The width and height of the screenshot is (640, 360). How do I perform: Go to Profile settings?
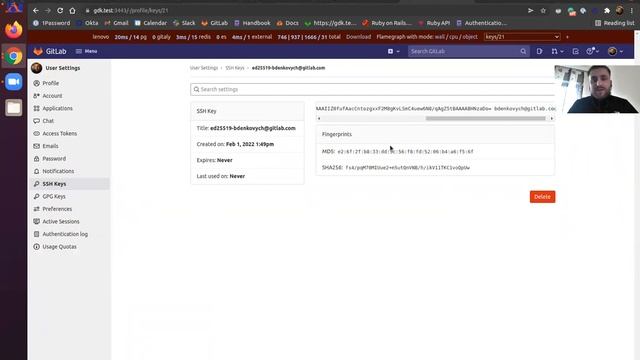(51, 83)
